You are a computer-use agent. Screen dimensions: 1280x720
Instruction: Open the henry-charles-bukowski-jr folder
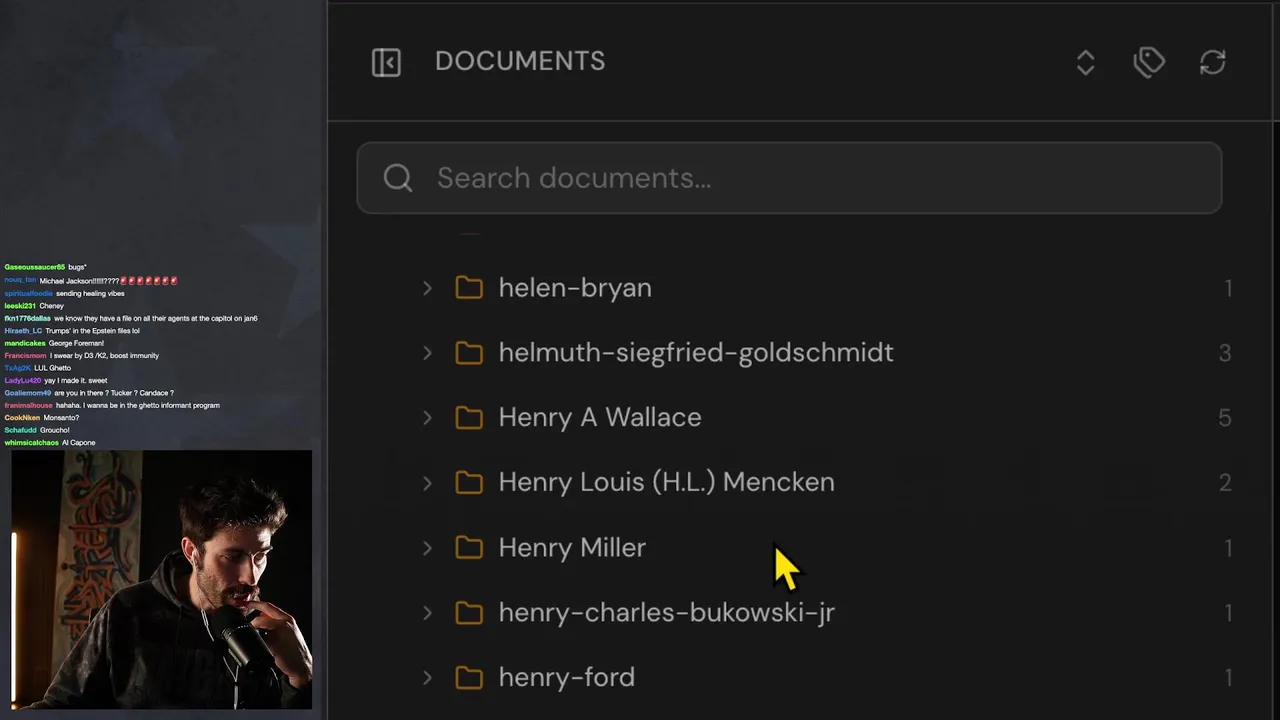coord(666,613)
